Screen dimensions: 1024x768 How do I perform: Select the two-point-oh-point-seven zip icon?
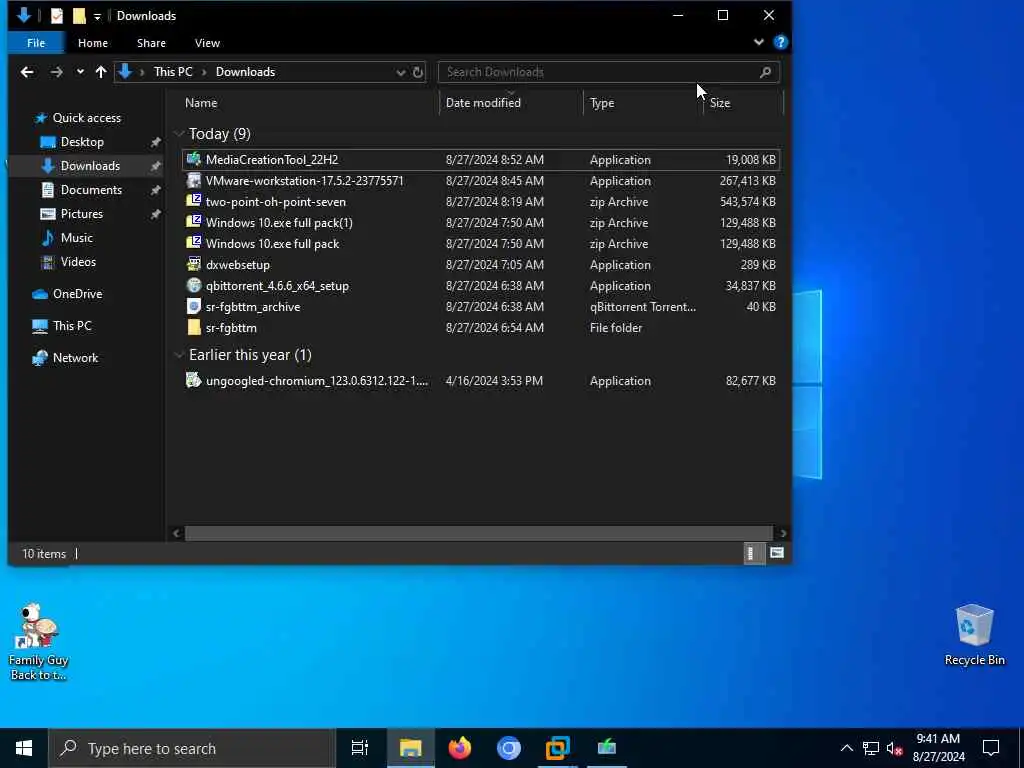(x=193, y=201)
